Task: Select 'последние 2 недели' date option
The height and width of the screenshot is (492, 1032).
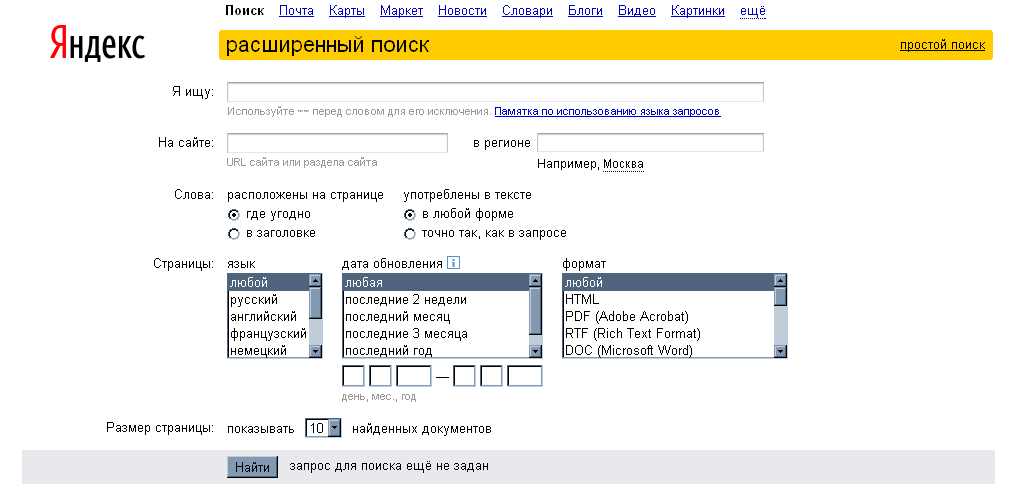Action: [436, 300]
